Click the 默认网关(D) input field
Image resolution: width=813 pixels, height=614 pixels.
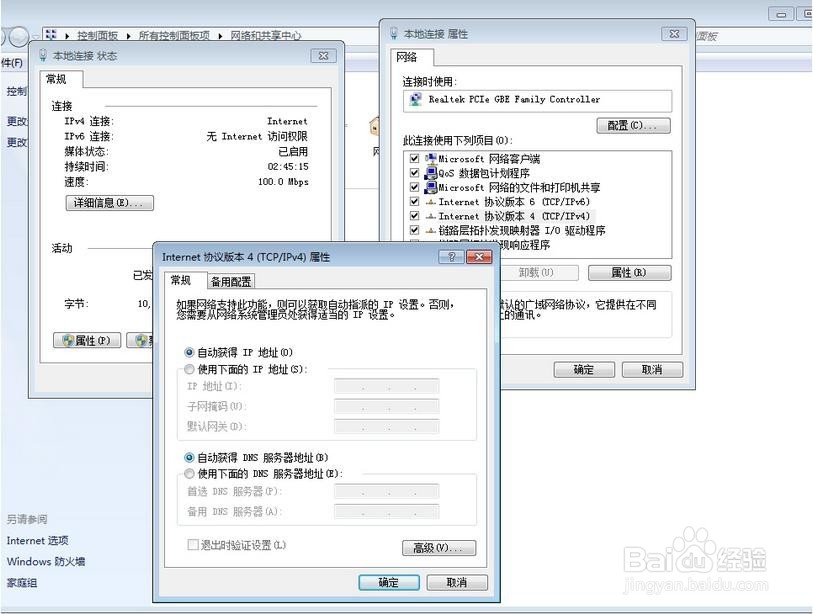pyautogui.click(x=387, y=426)
